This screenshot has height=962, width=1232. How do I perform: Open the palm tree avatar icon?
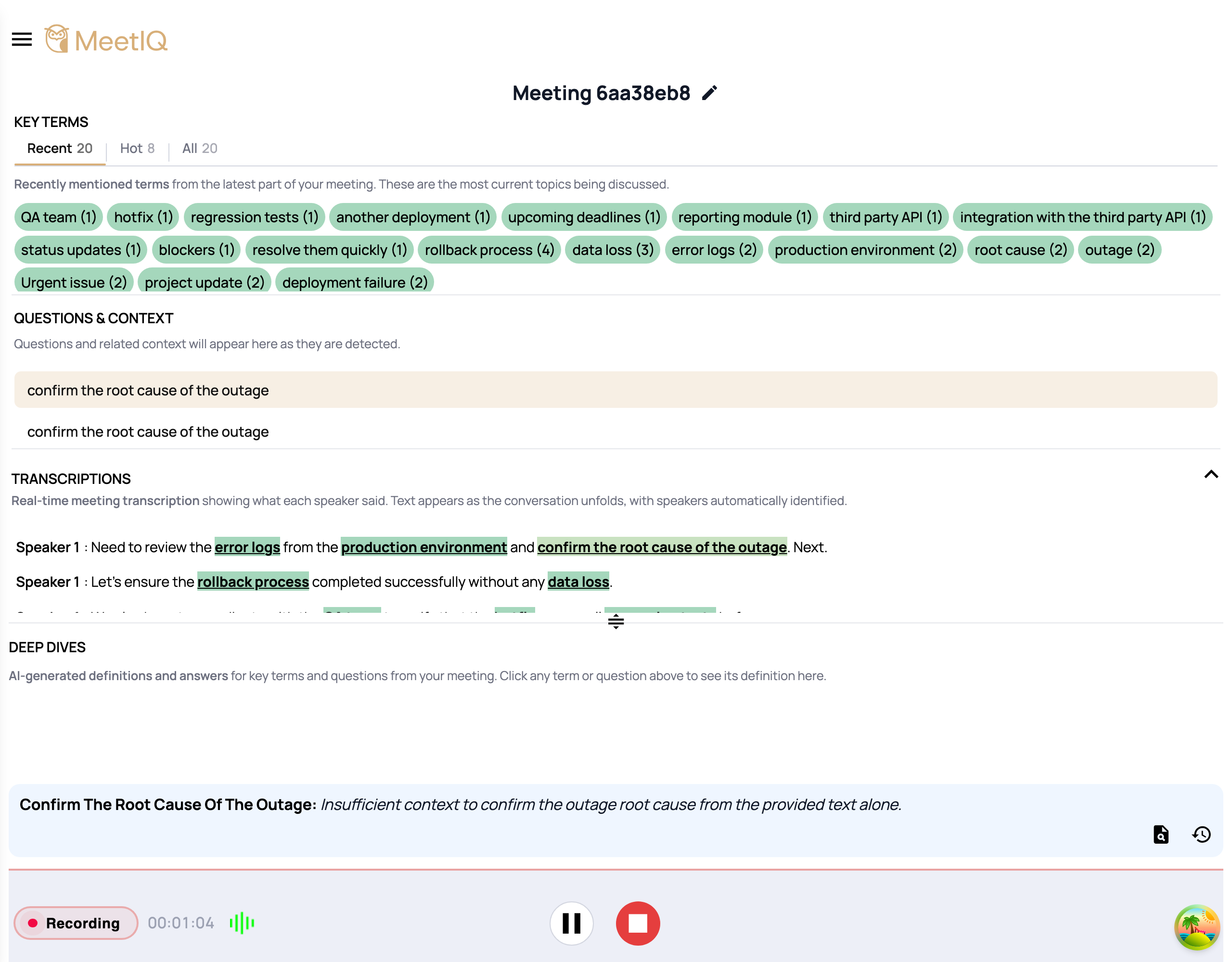1197,927
